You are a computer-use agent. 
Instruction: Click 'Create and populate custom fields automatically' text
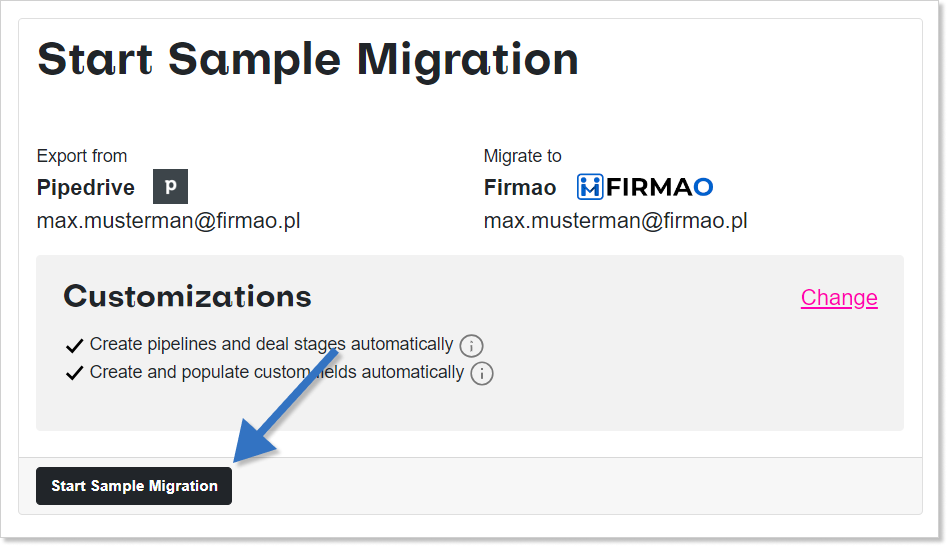[x=277, y=372]
